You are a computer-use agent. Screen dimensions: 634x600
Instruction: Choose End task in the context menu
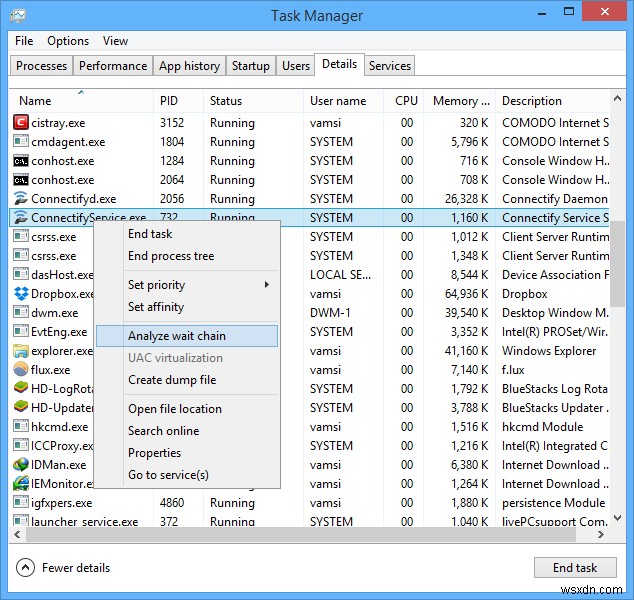coord(186,234)
